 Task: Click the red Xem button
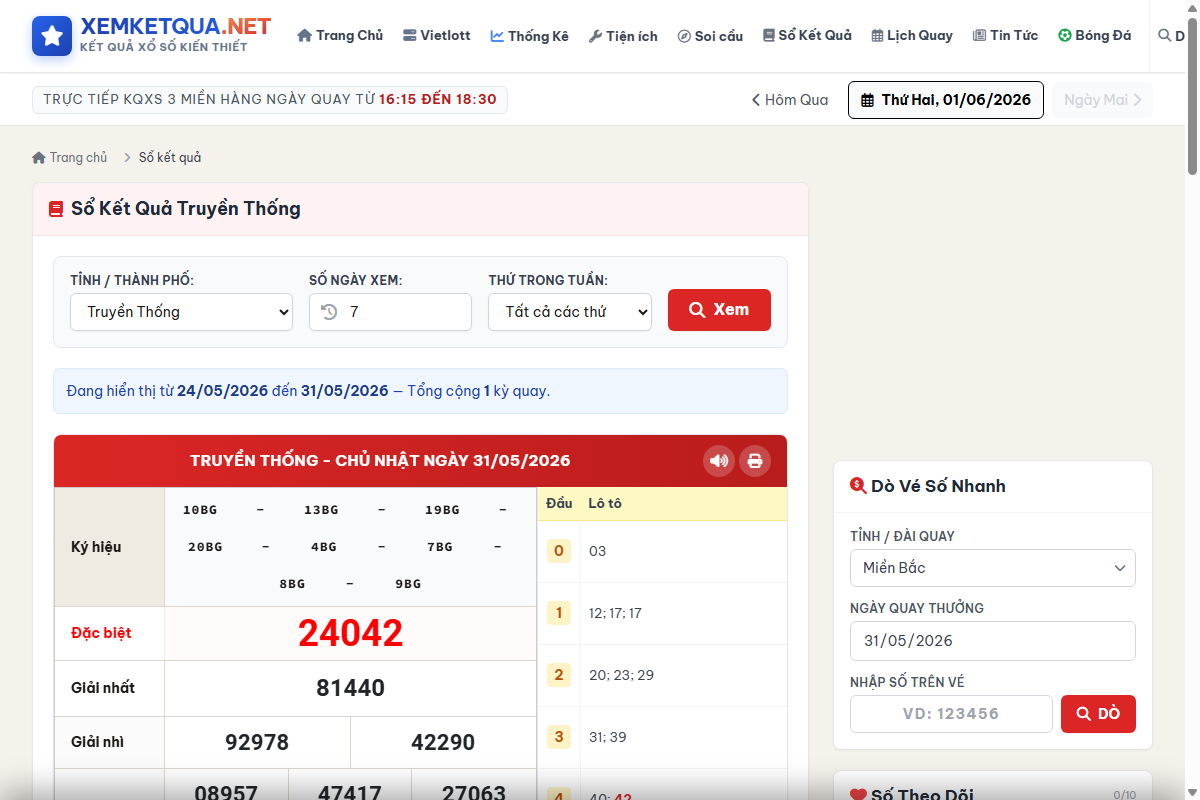point(719,310)
